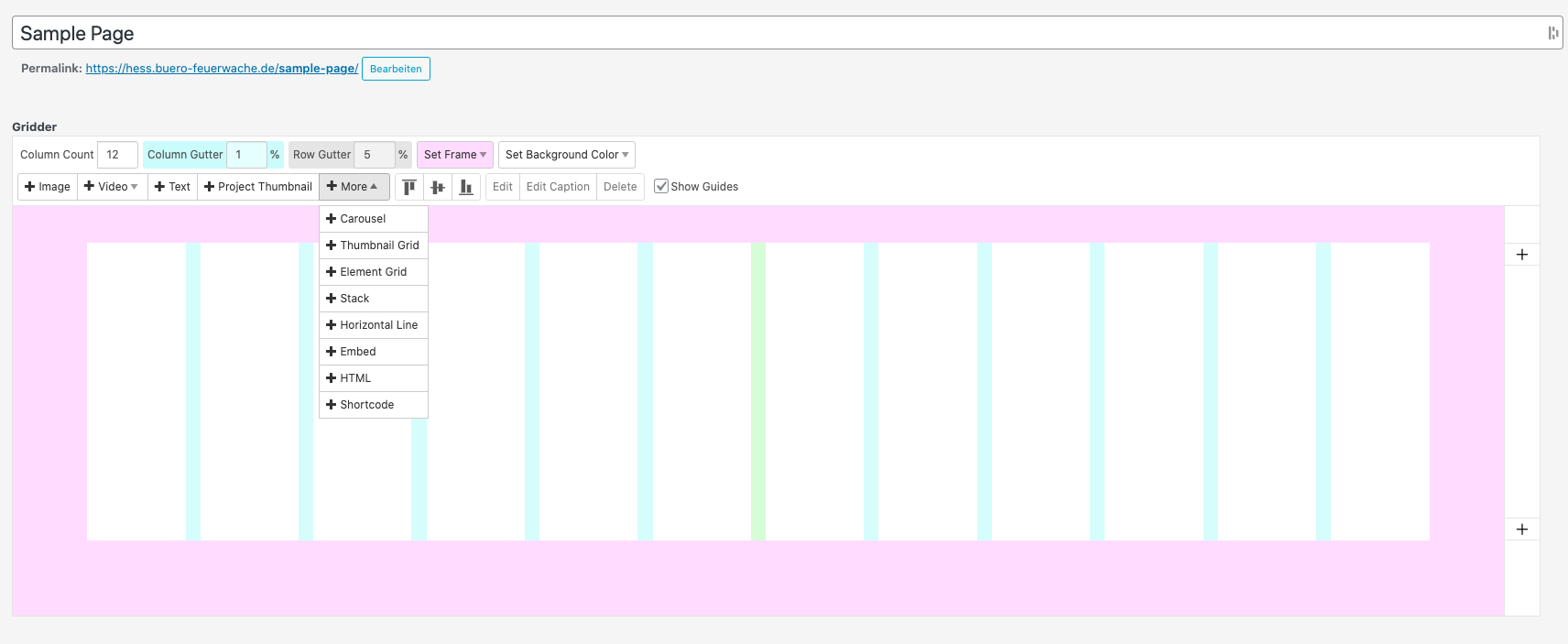The height and width of the screenshot is (644, 1568).
Task: Uncheck the Show Guides checkbox
Action: (661, 186)
